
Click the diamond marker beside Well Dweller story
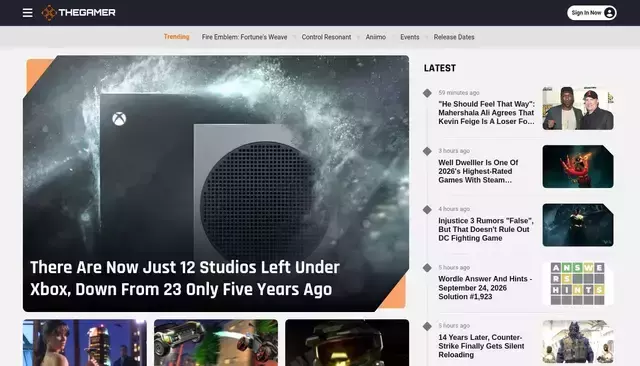pyautogui.click(x=427, y=151)
